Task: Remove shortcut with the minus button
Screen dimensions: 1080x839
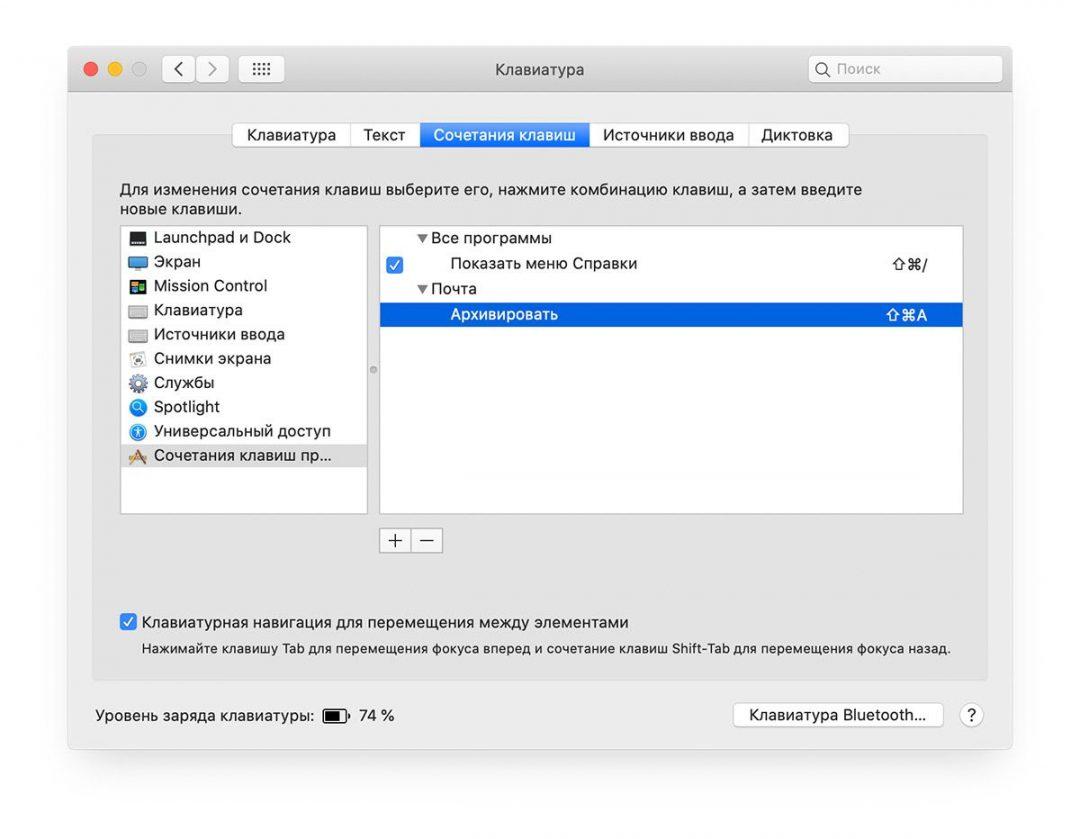Action: coord(427,540)
